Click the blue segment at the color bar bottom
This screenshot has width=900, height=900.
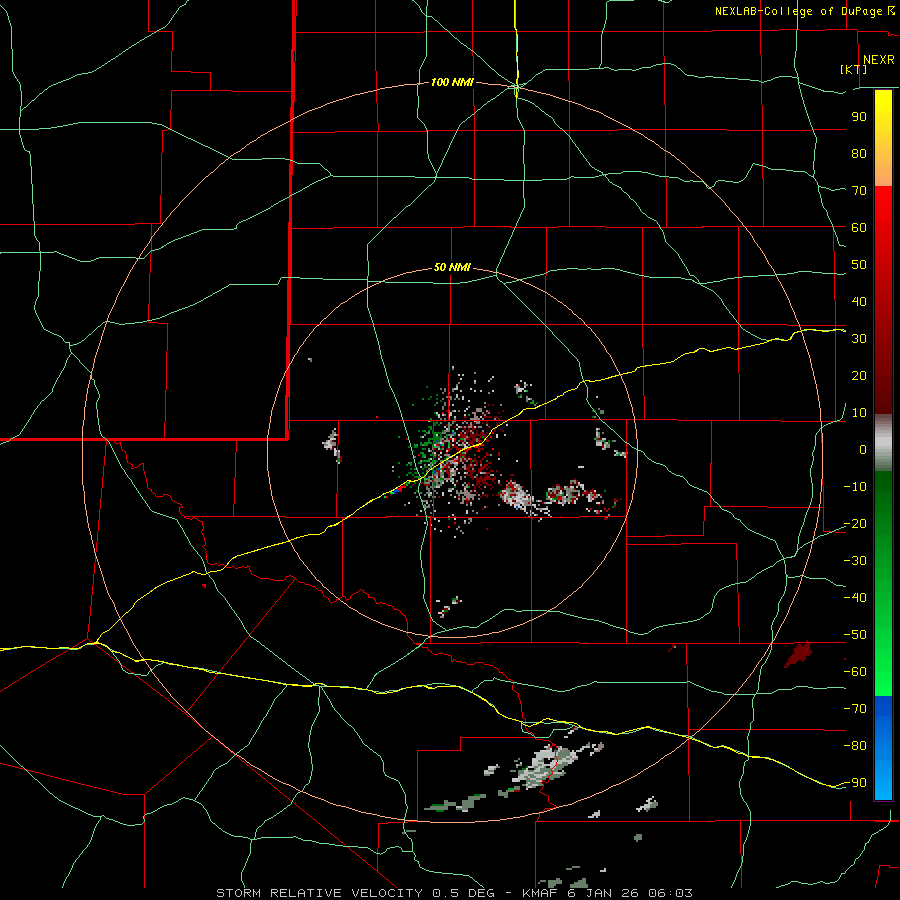pos(883,748)
